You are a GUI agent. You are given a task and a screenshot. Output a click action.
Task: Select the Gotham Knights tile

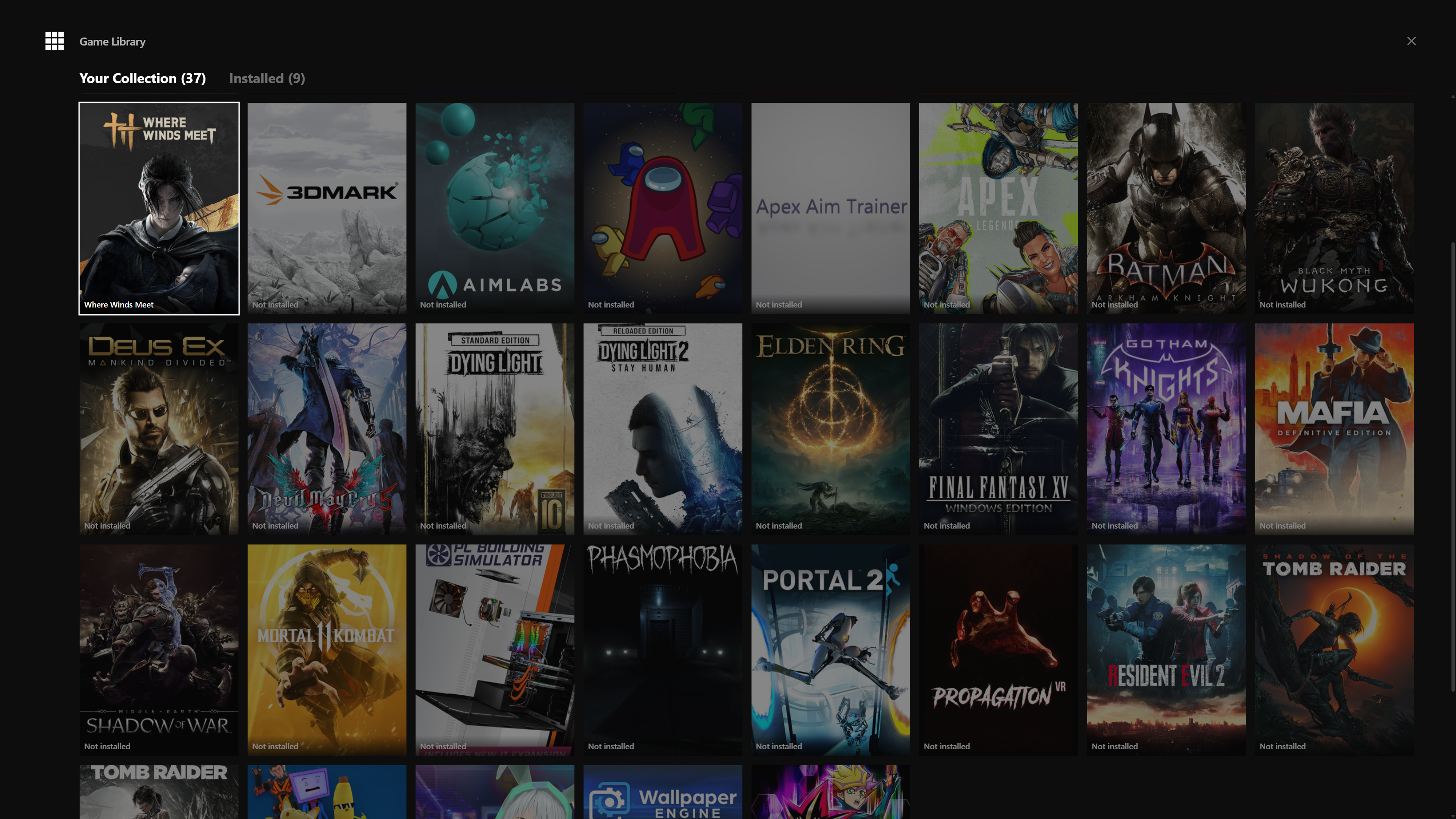pyautogui.click(x=1166, y=429)
